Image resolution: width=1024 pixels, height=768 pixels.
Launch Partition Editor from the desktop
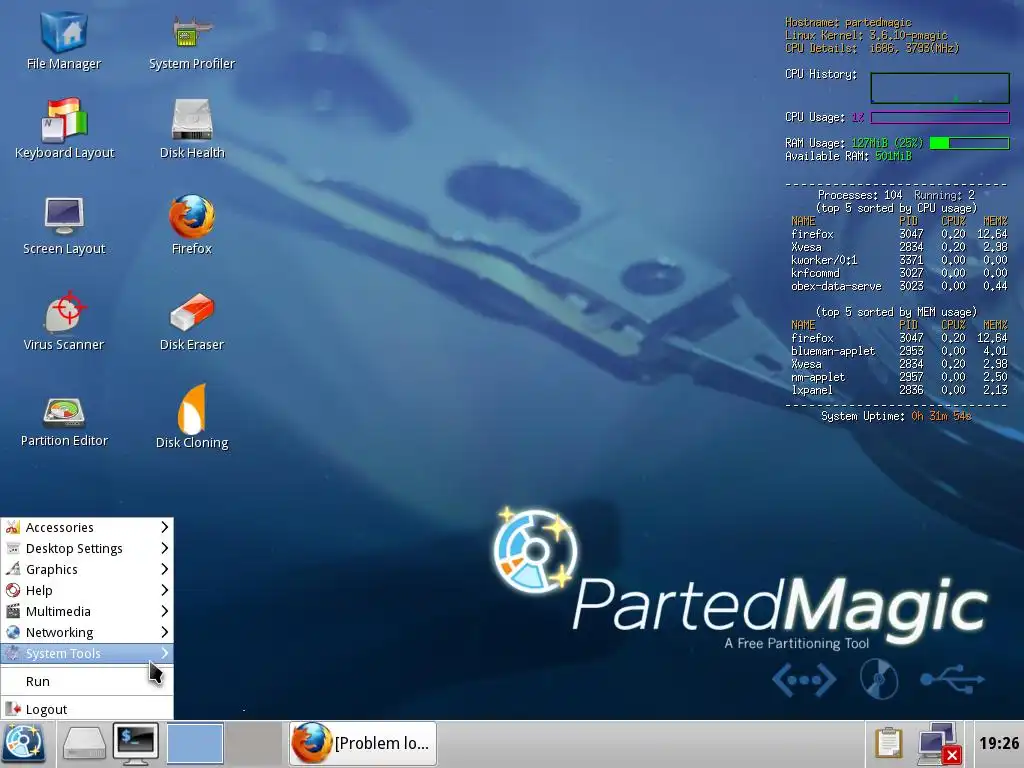(x=64, y=422)
